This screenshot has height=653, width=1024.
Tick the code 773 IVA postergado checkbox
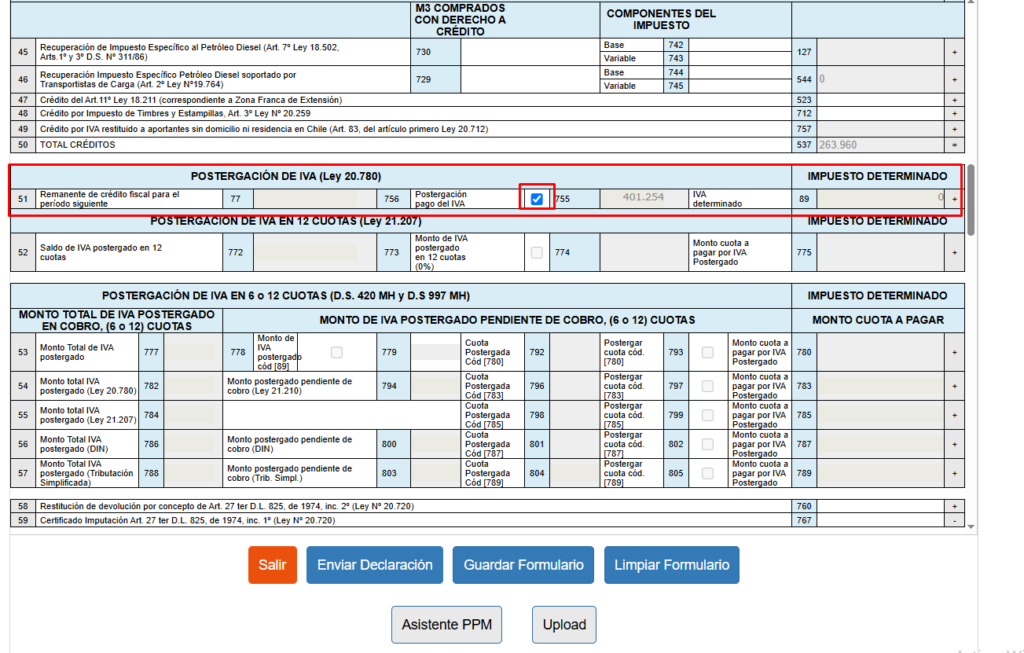537,253
